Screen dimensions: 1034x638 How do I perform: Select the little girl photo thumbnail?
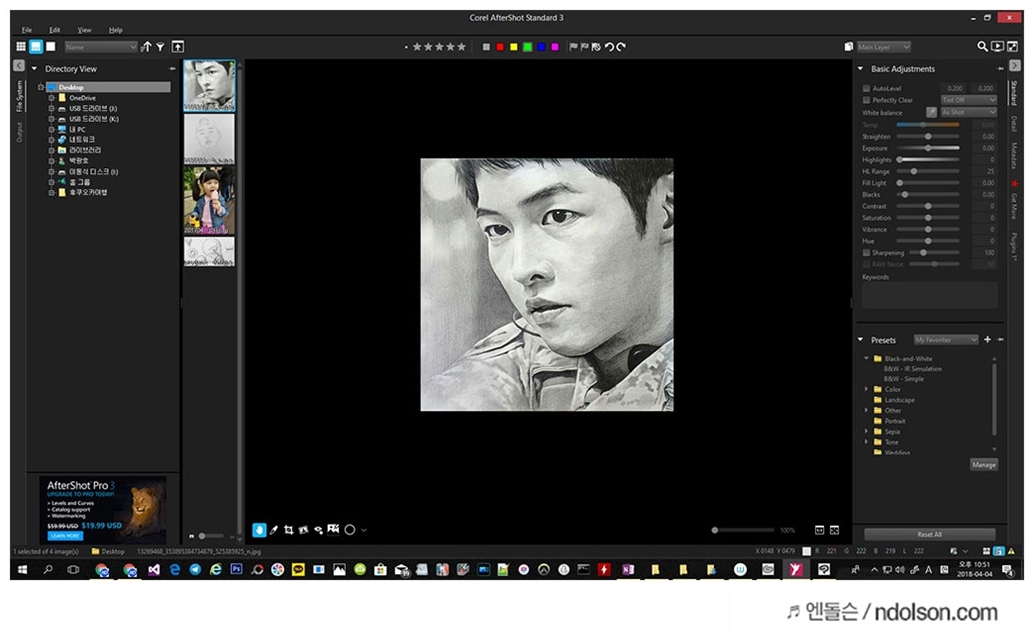tap(208, 200)
